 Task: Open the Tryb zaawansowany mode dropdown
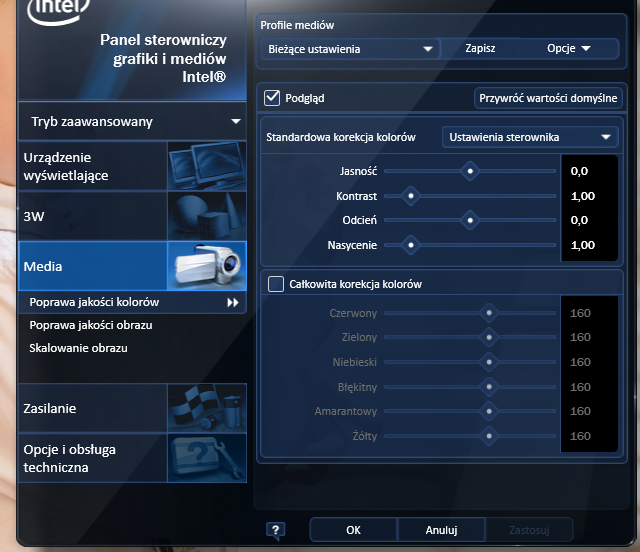point(132,122)
